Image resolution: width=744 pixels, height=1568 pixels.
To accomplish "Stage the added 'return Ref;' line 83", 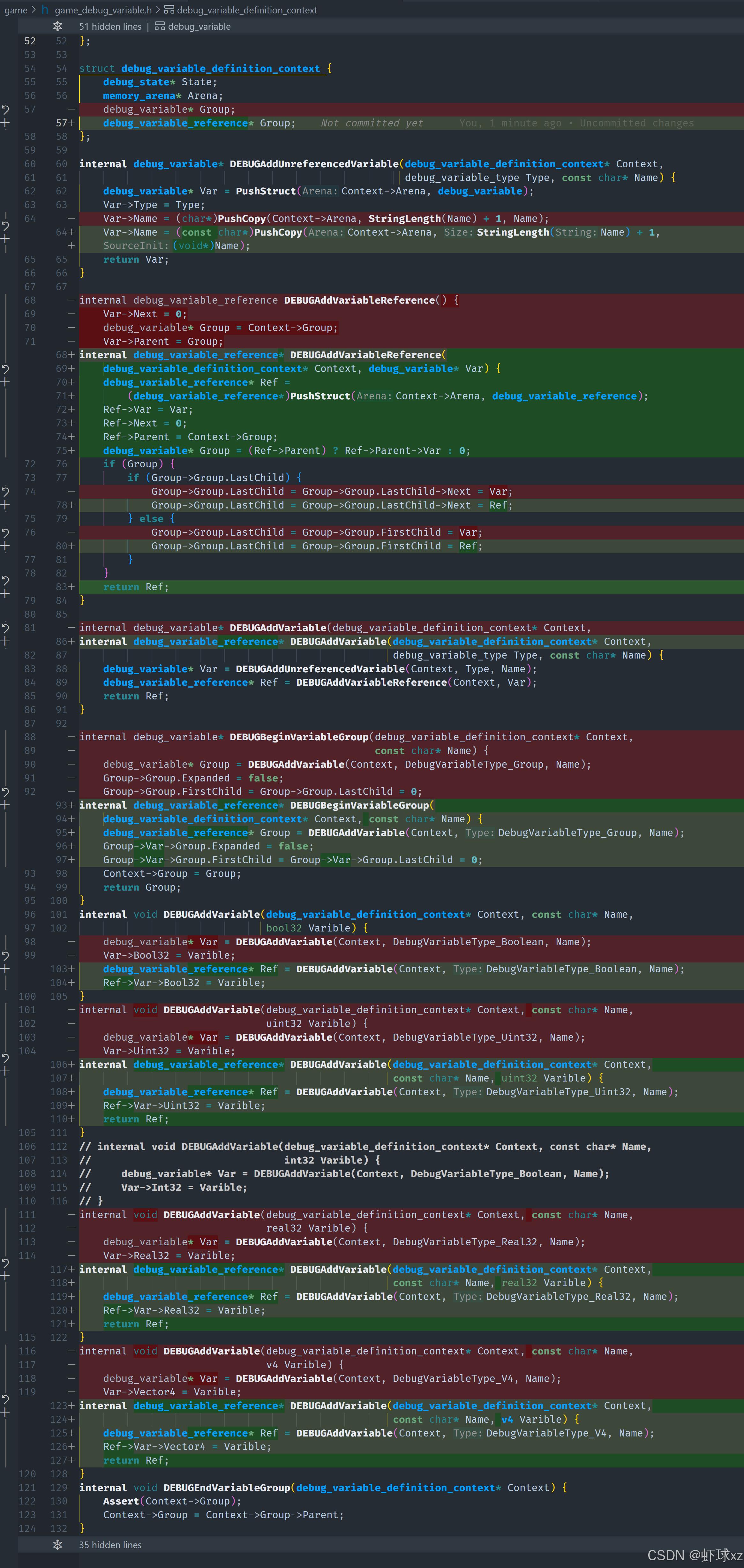I will coord(5,593).
